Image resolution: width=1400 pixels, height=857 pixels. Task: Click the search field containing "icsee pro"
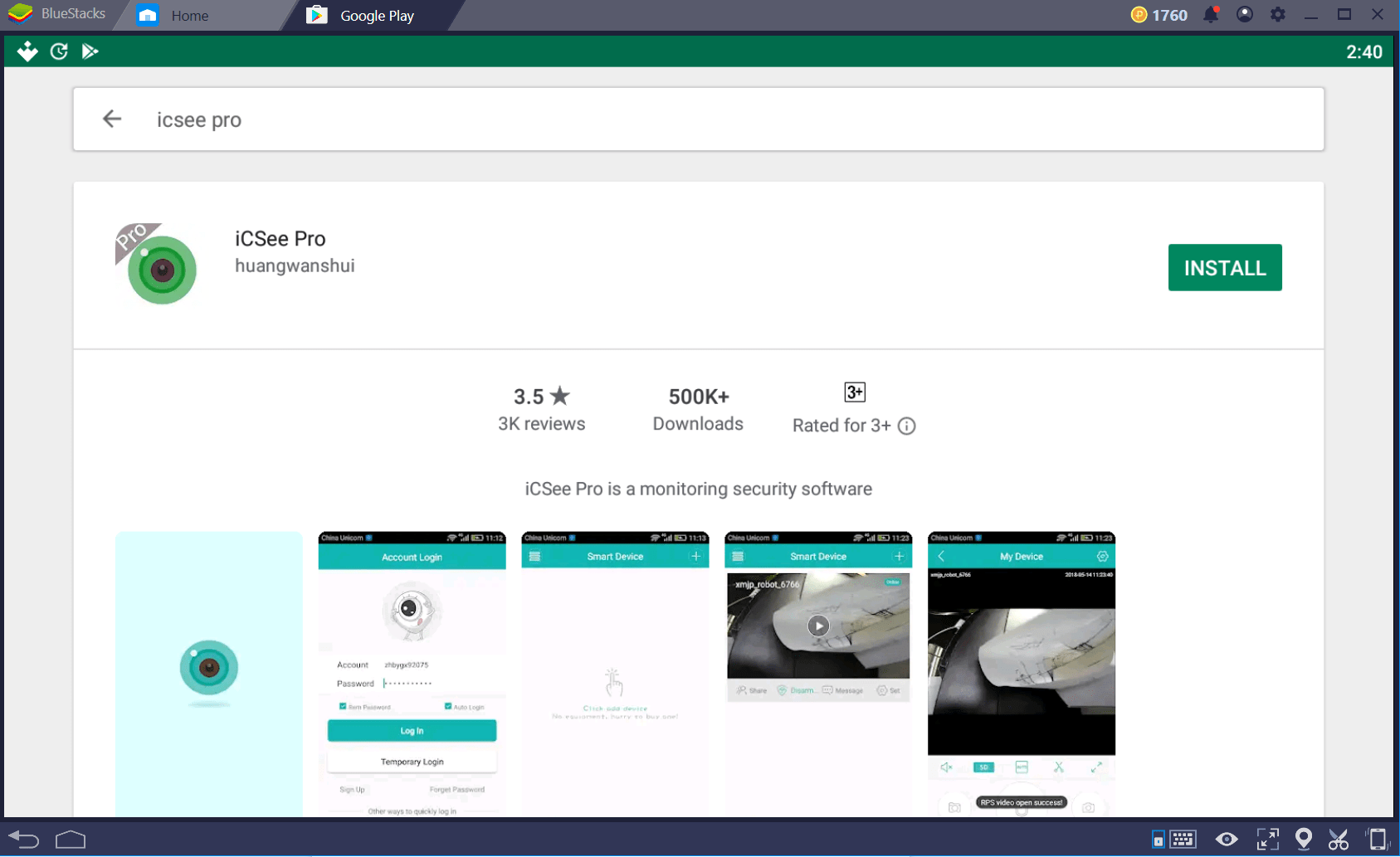(x=698, y=119)
